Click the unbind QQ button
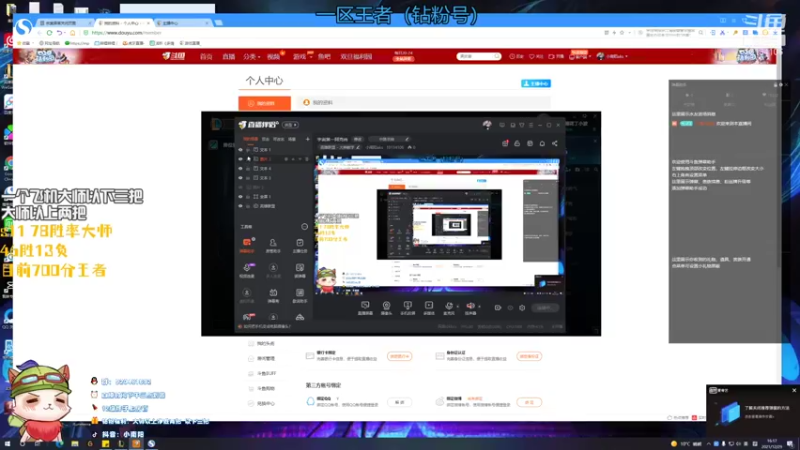The image size is (800, 450). (x=399, y=402)
